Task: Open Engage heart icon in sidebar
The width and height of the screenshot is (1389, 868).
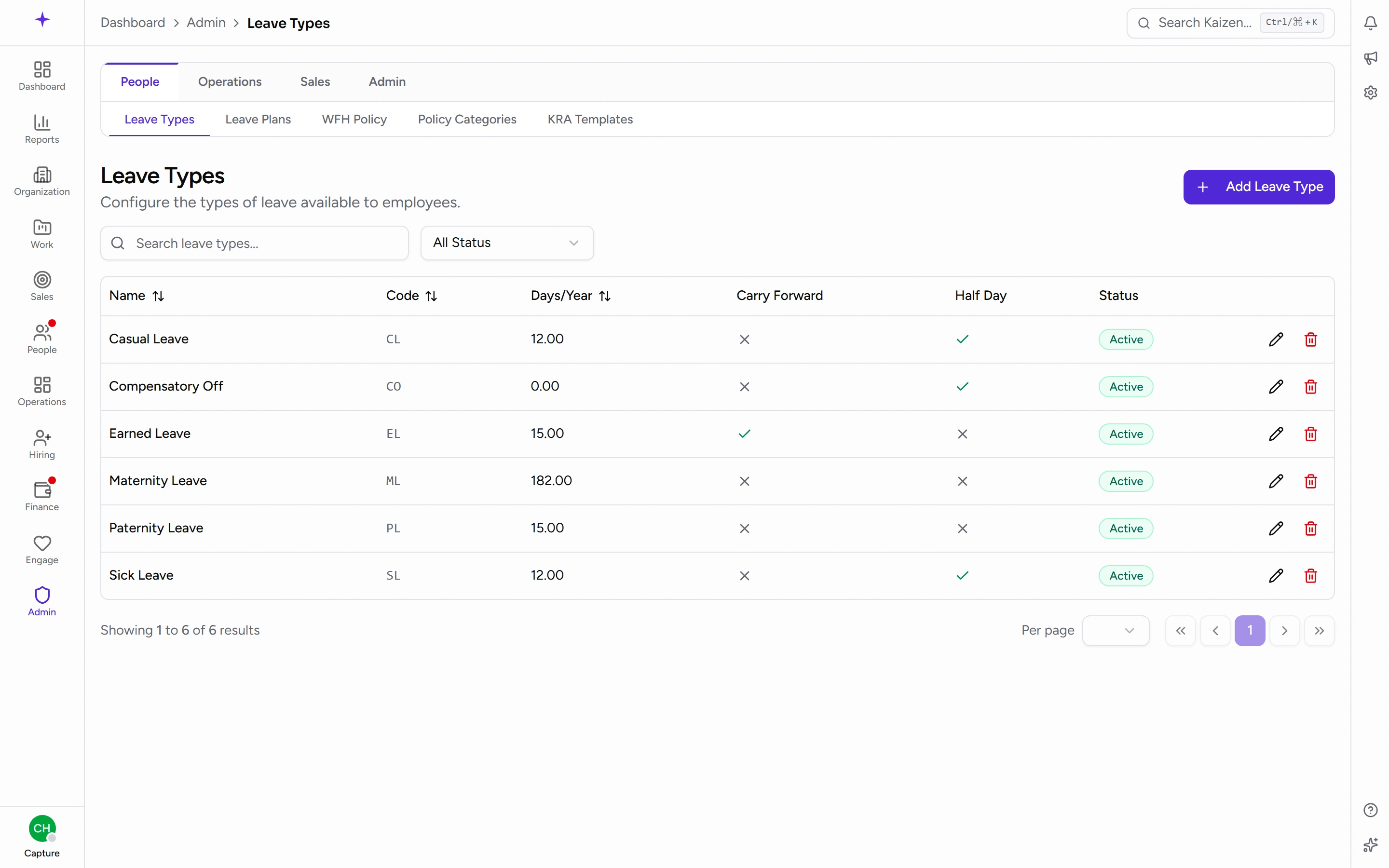Action: click(x=42, y=542)
